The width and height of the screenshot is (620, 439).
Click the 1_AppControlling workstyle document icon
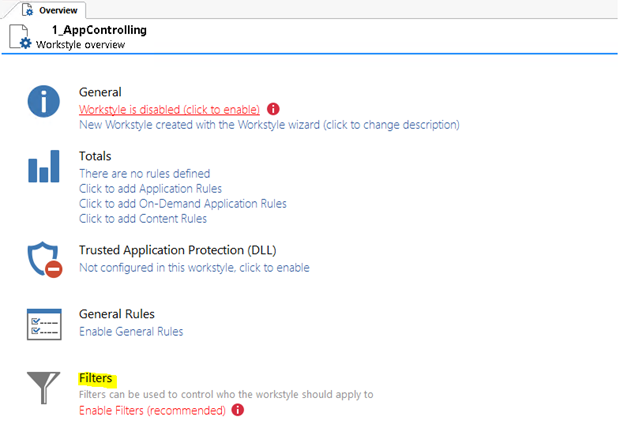coord(20,37)
